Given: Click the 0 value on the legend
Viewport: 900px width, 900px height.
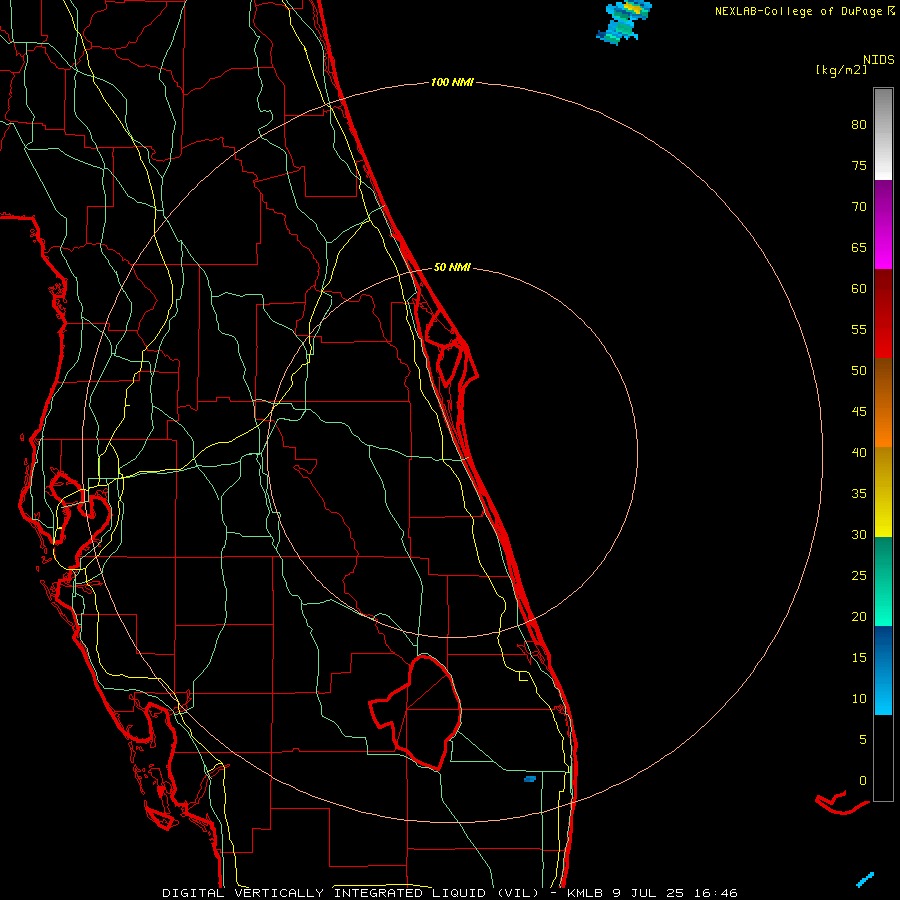Looking at the screenshot, I should coord(863,781).
